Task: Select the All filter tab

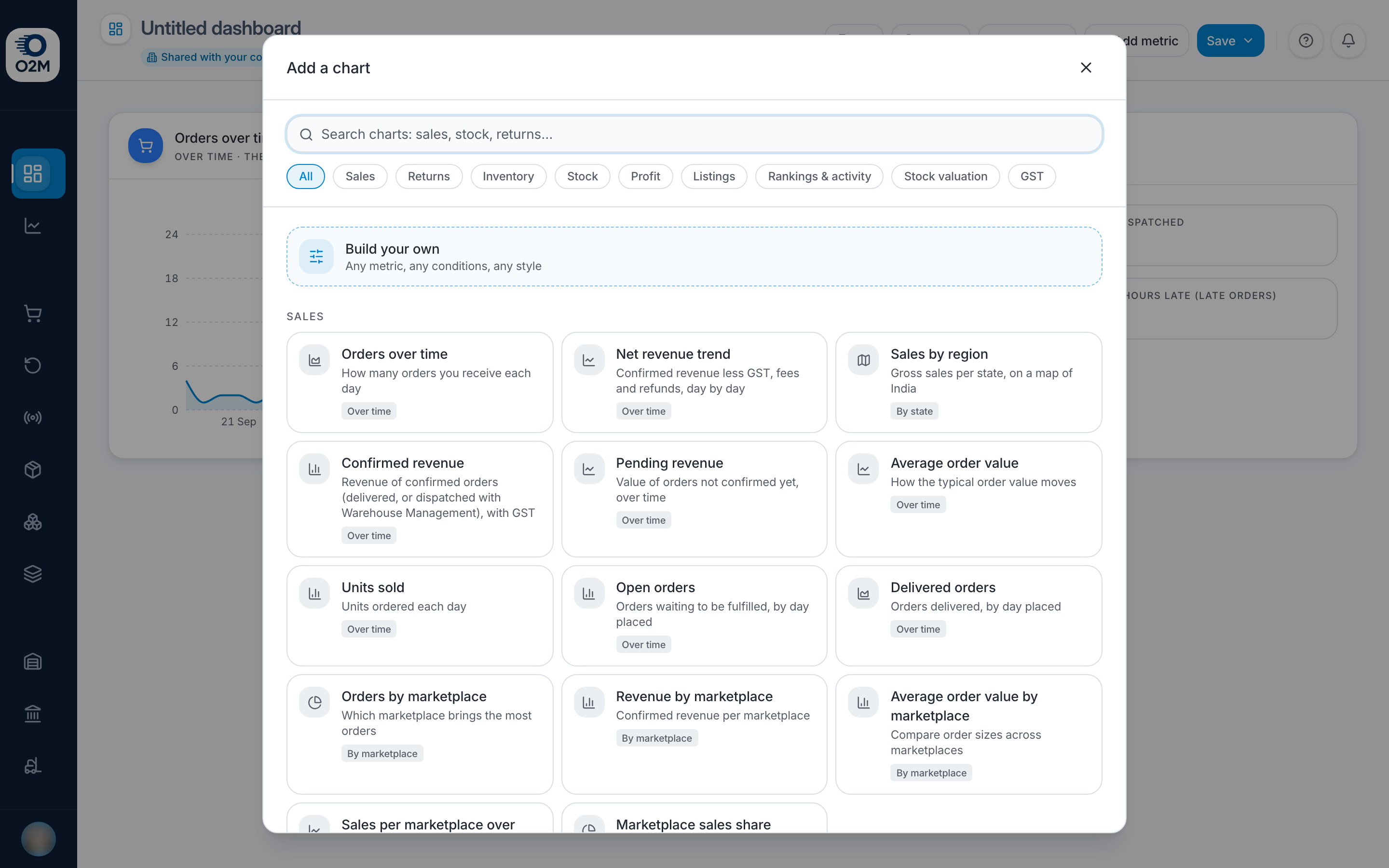Action: click(306, 176)
